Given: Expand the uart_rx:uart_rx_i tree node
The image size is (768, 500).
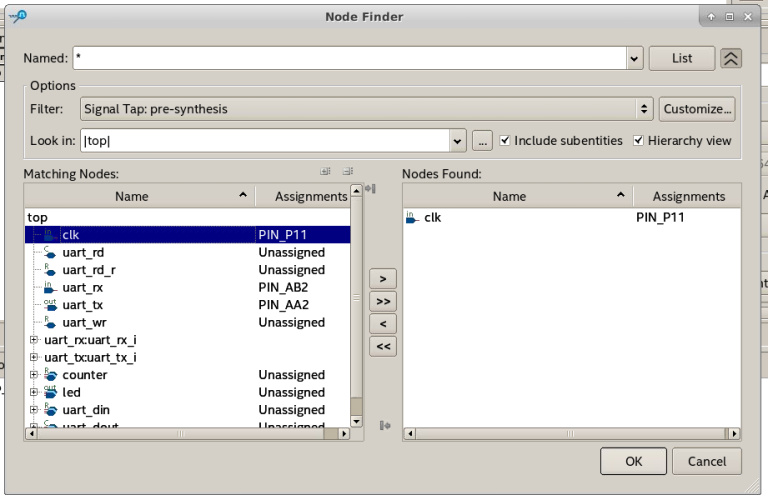Looking at the screenshot, I should pyautogui.click(x=34, y=340).
